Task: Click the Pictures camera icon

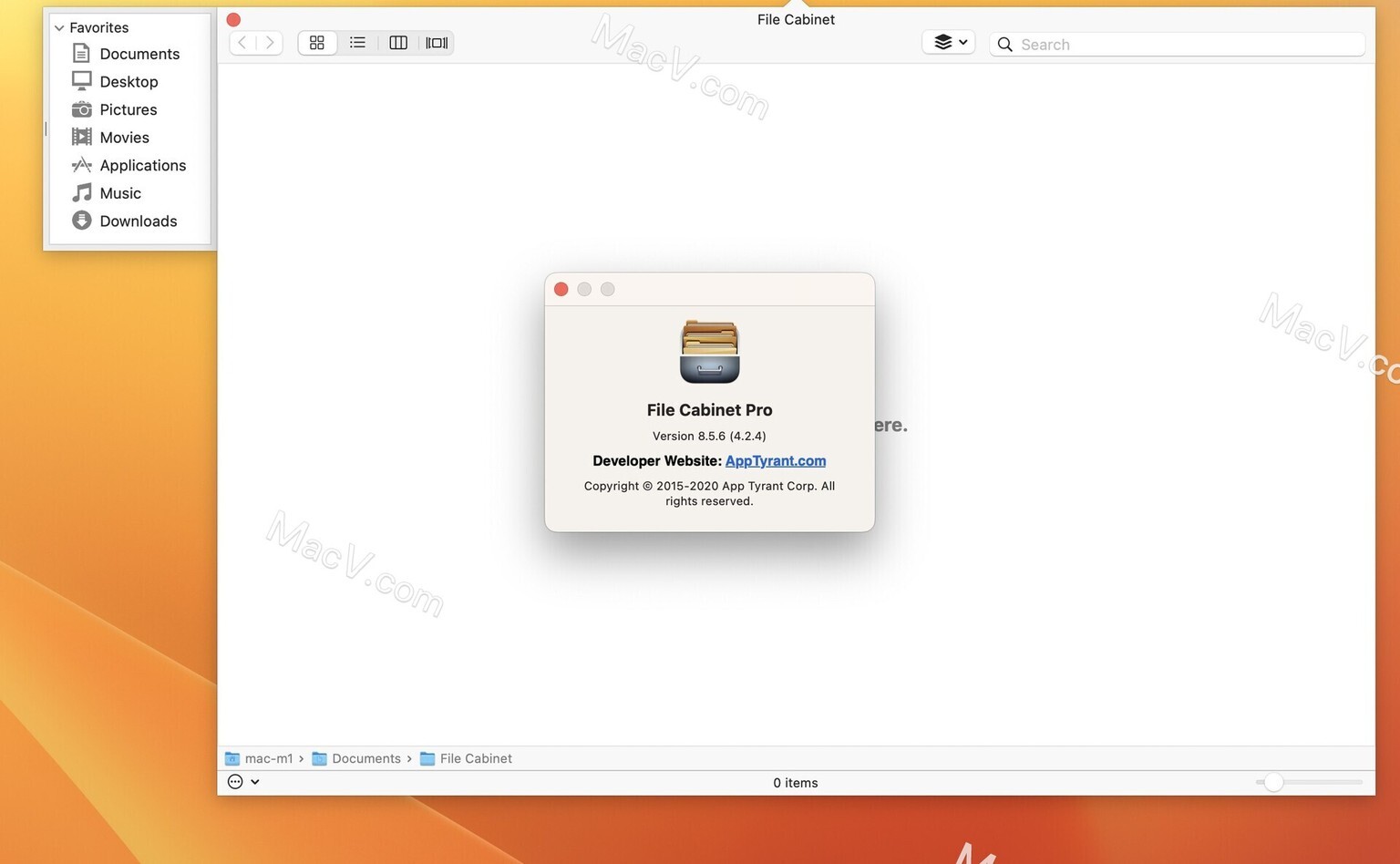Action: [81, 109]
